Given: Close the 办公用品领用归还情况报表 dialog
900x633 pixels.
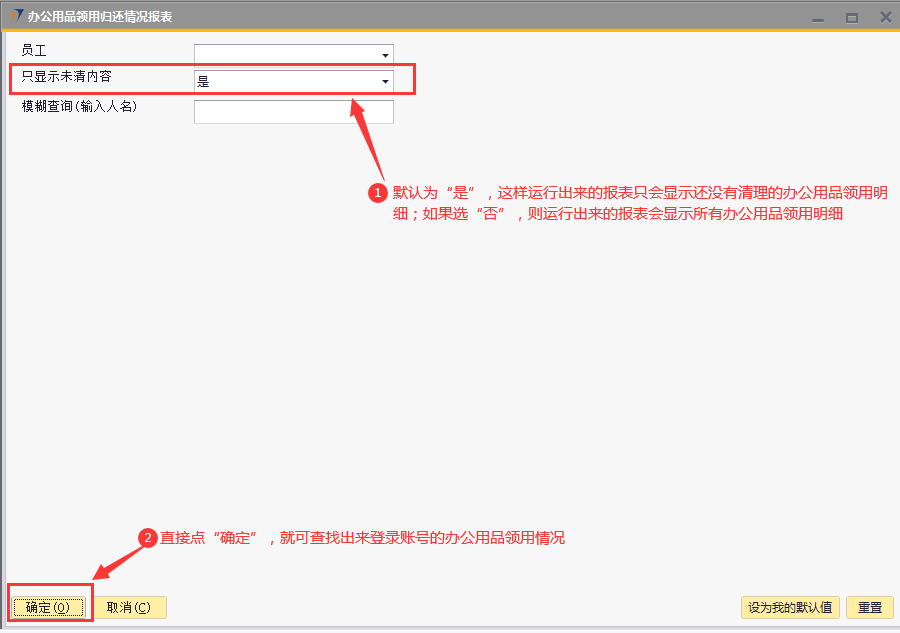Looking at the screenshot, I should pyautogui.click(x=885, y=17).
